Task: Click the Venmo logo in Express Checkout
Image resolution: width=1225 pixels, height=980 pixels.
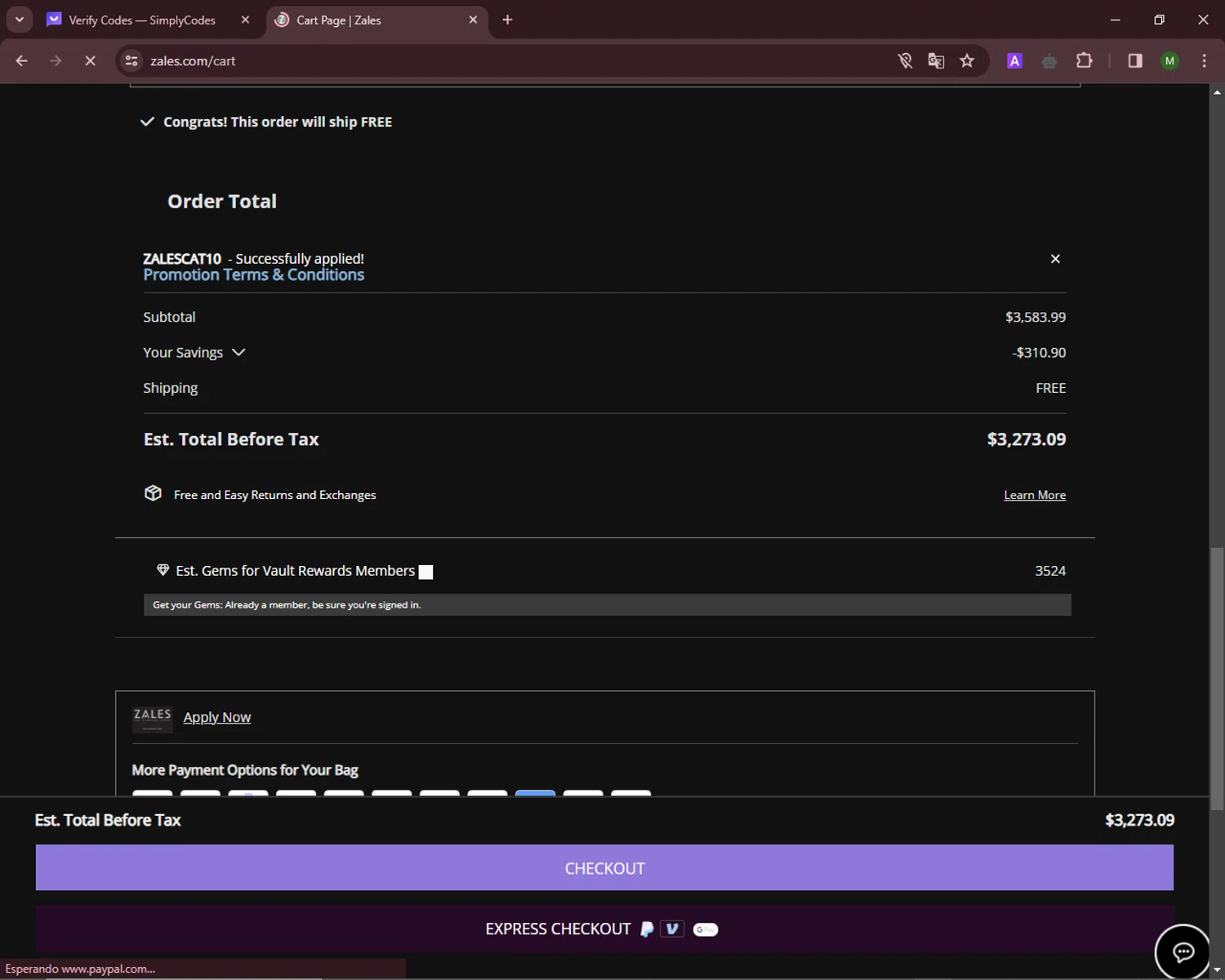Action: 672,929
